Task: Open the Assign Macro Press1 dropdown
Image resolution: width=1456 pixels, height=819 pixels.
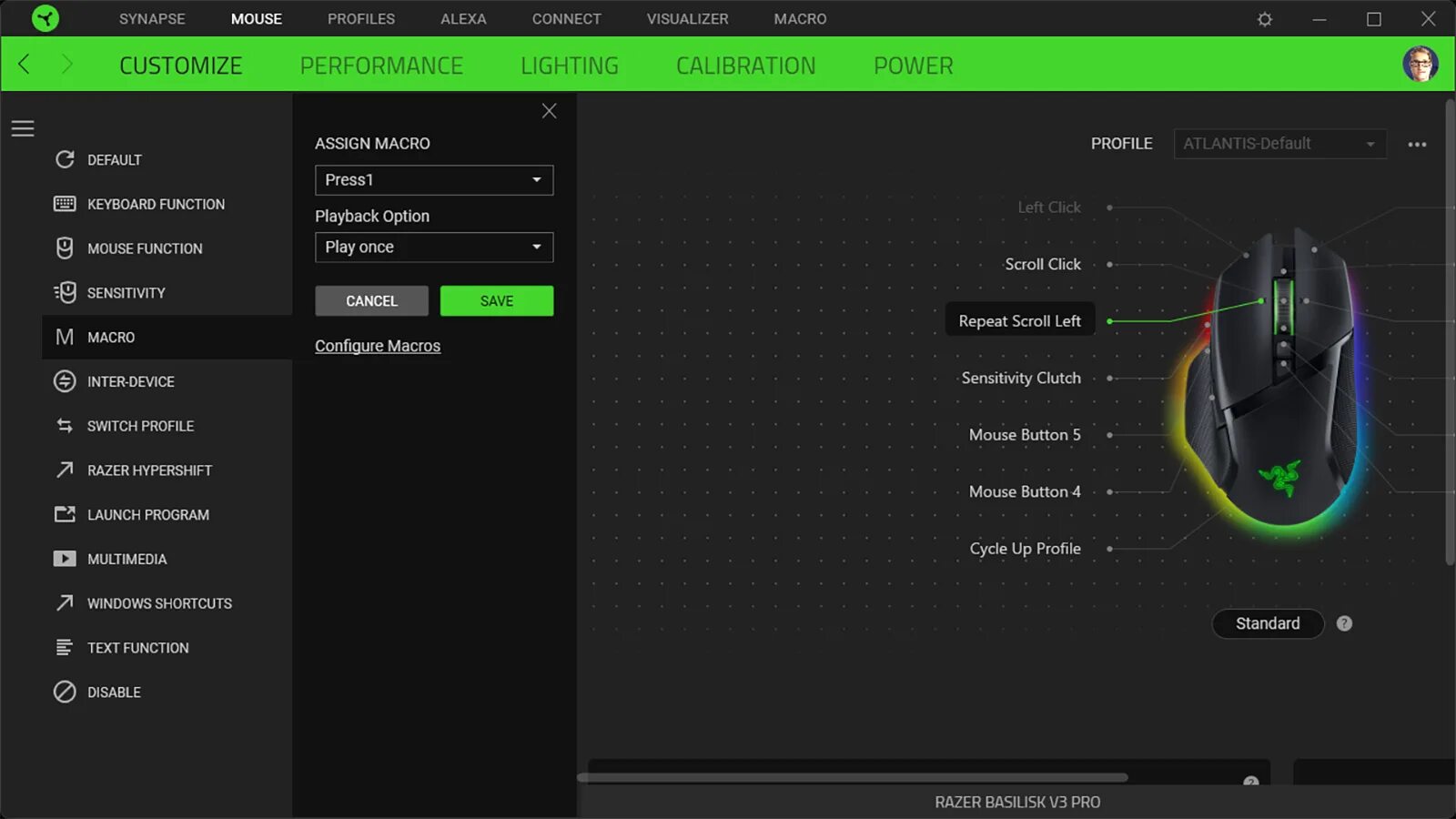Action: pos(434,180)
